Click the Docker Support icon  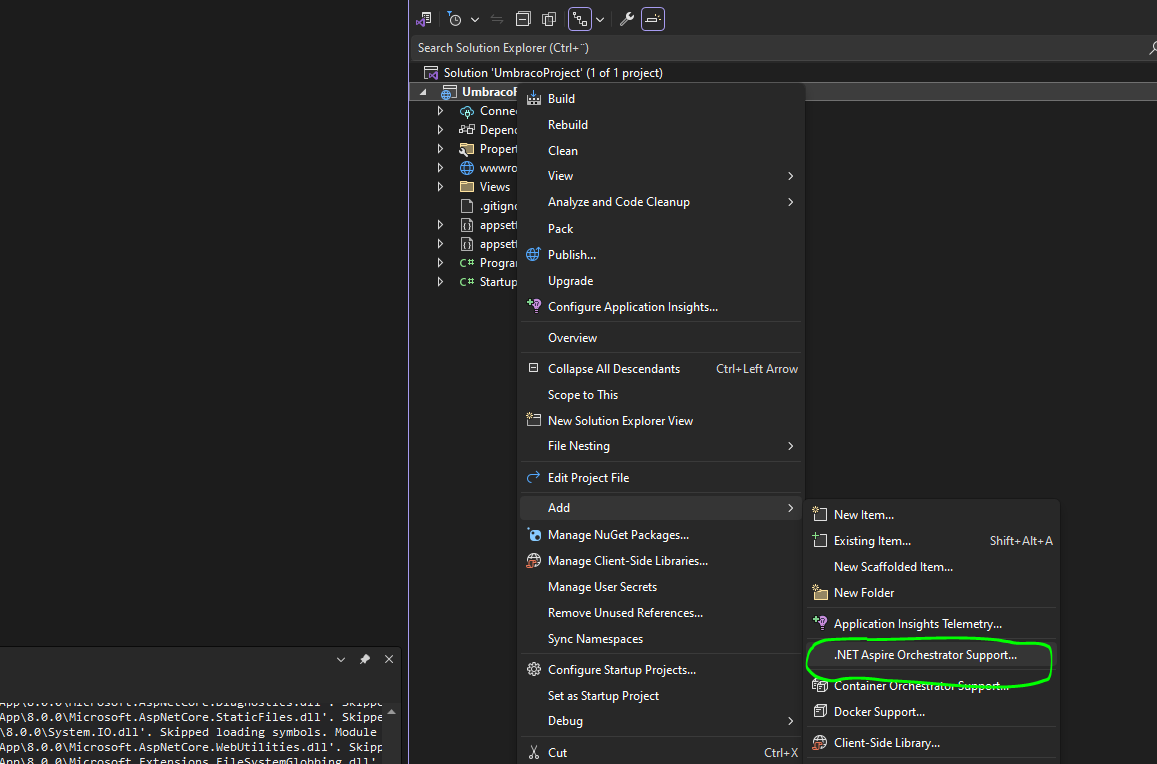click(820, 712)
